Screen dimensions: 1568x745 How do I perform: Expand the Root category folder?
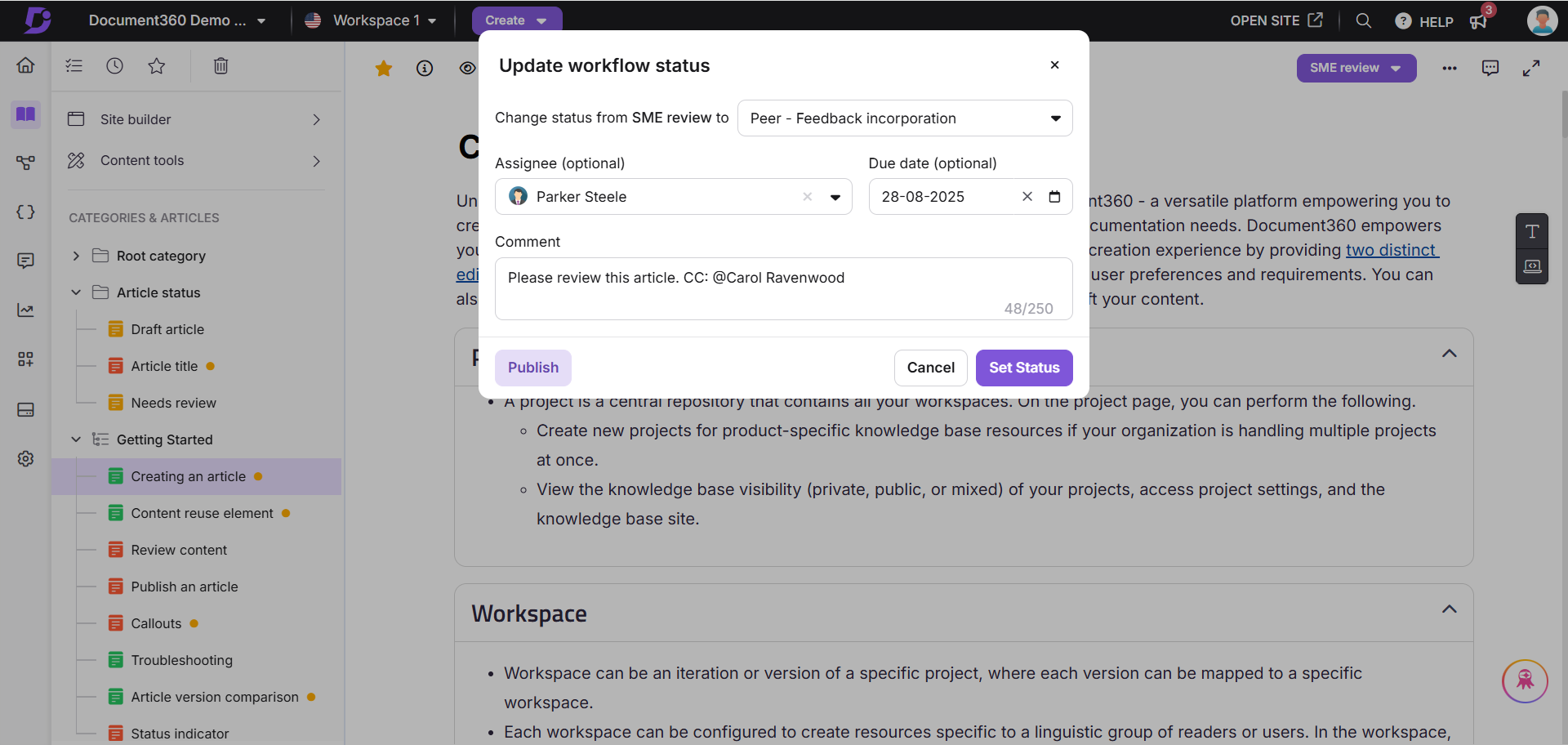coord(76,256)
